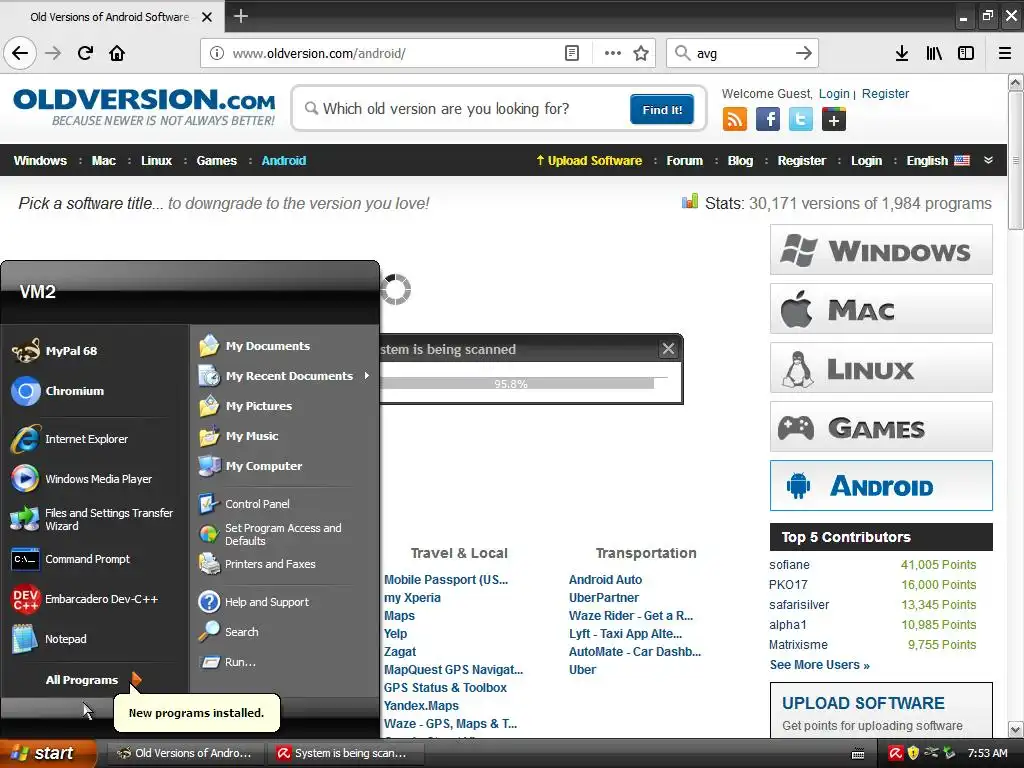Select Games in site navigation bar

coord(216,161)
